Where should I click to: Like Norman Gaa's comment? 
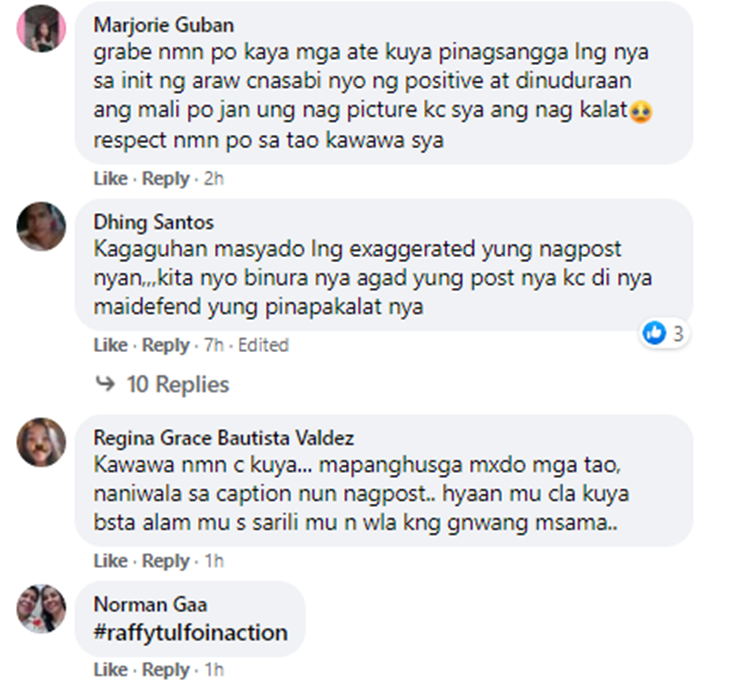point(110,669)
